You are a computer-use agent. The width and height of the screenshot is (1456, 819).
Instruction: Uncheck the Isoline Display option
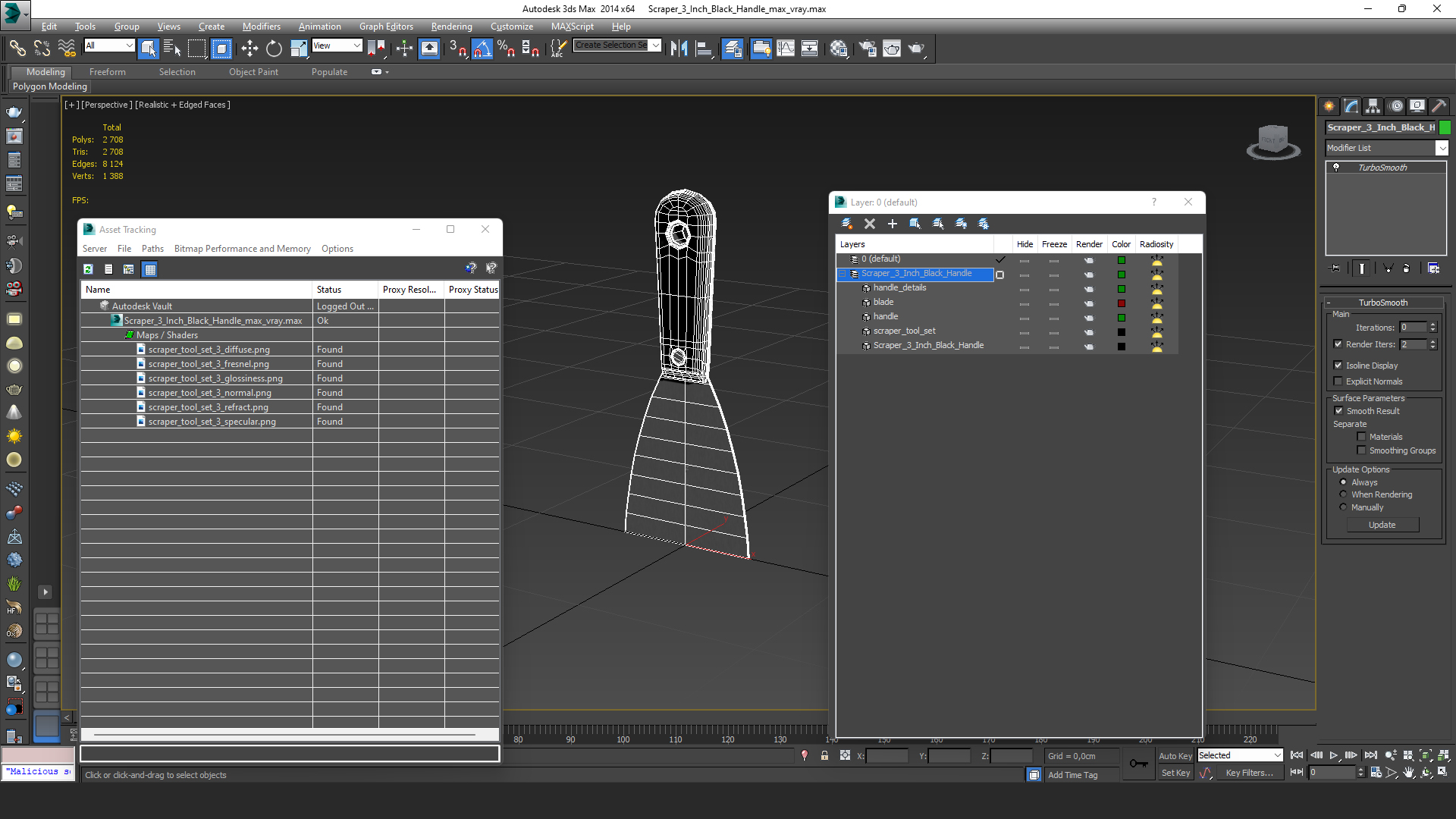(1338, 366)
